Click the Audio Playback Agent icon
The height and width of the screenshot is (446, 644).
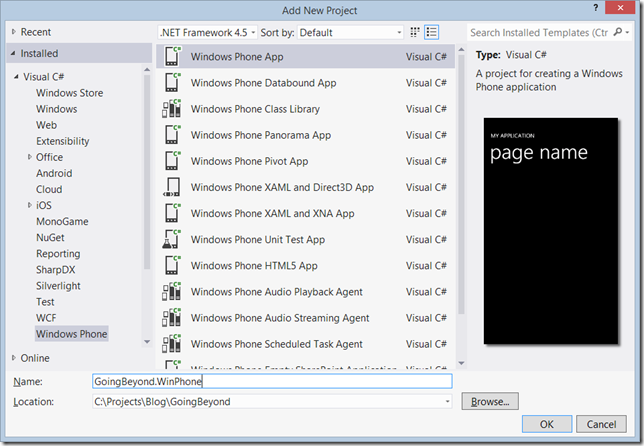[172, 292]
